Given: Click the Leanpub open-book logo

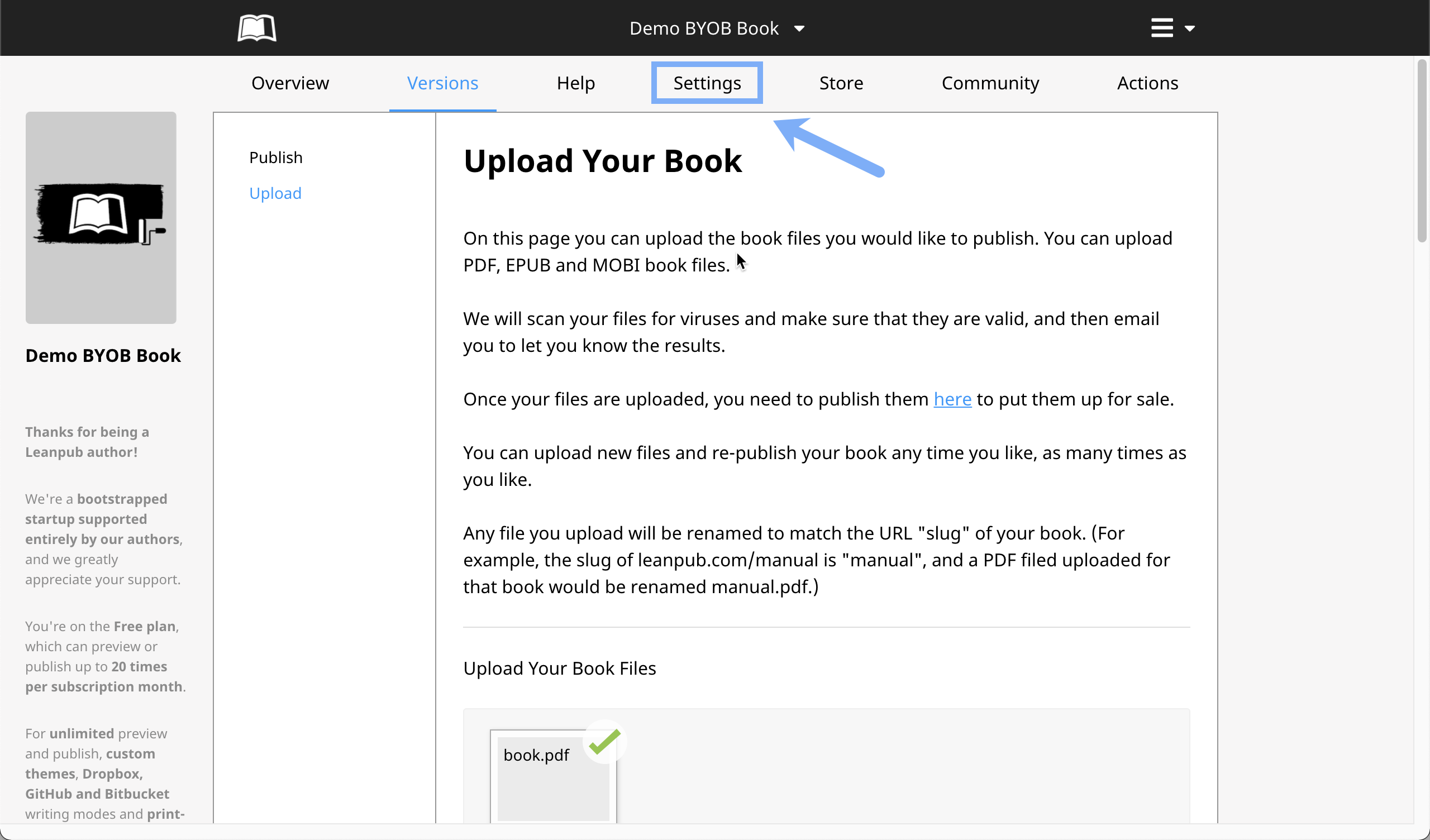Looking at the screenshot, I should click(256, 28).
